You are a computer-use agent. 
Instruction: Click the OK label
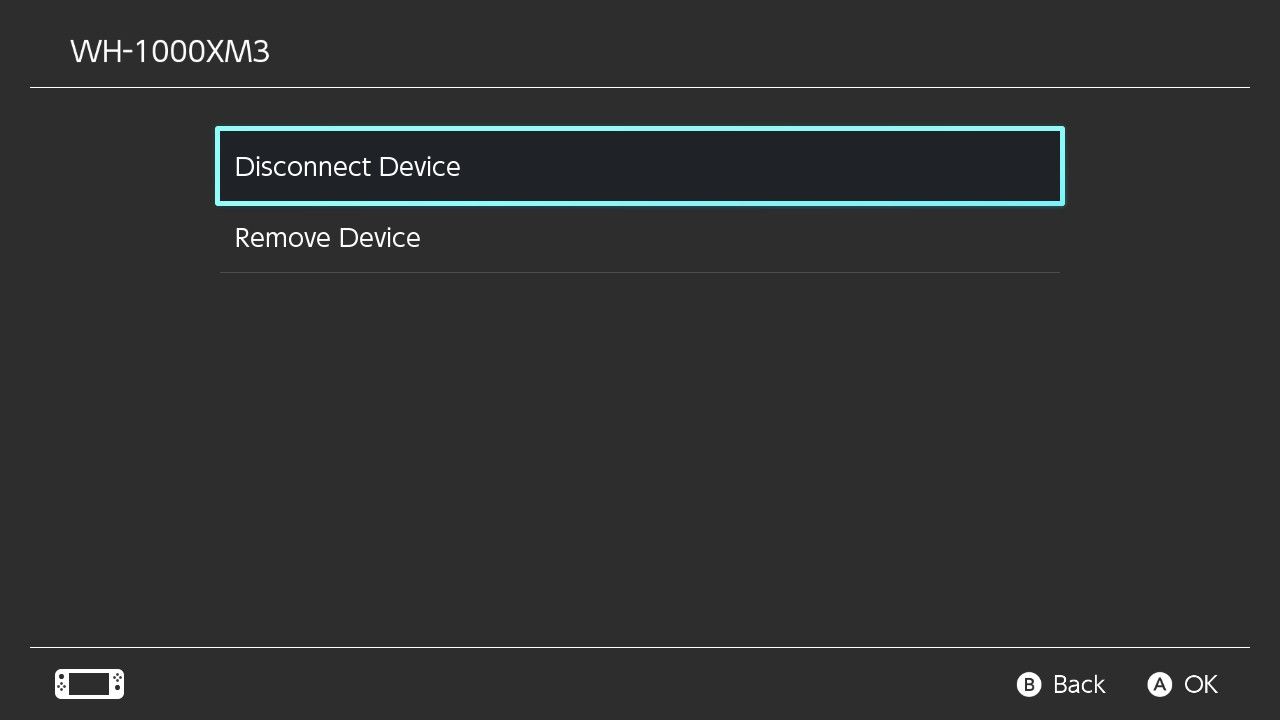1200,684
